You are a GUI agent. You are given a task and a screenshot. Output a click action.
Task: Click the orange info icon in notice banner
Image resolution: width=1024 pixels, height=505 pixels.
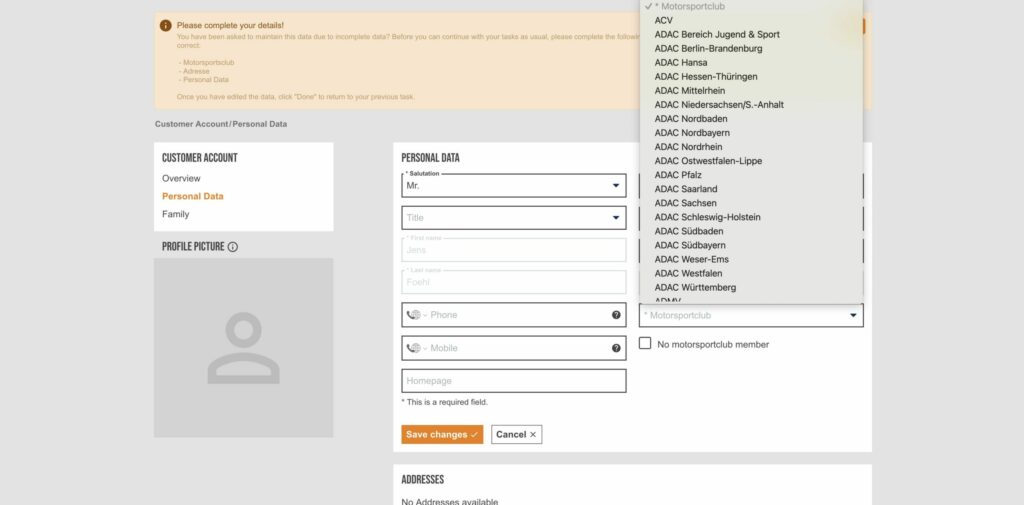pos(166,25)
